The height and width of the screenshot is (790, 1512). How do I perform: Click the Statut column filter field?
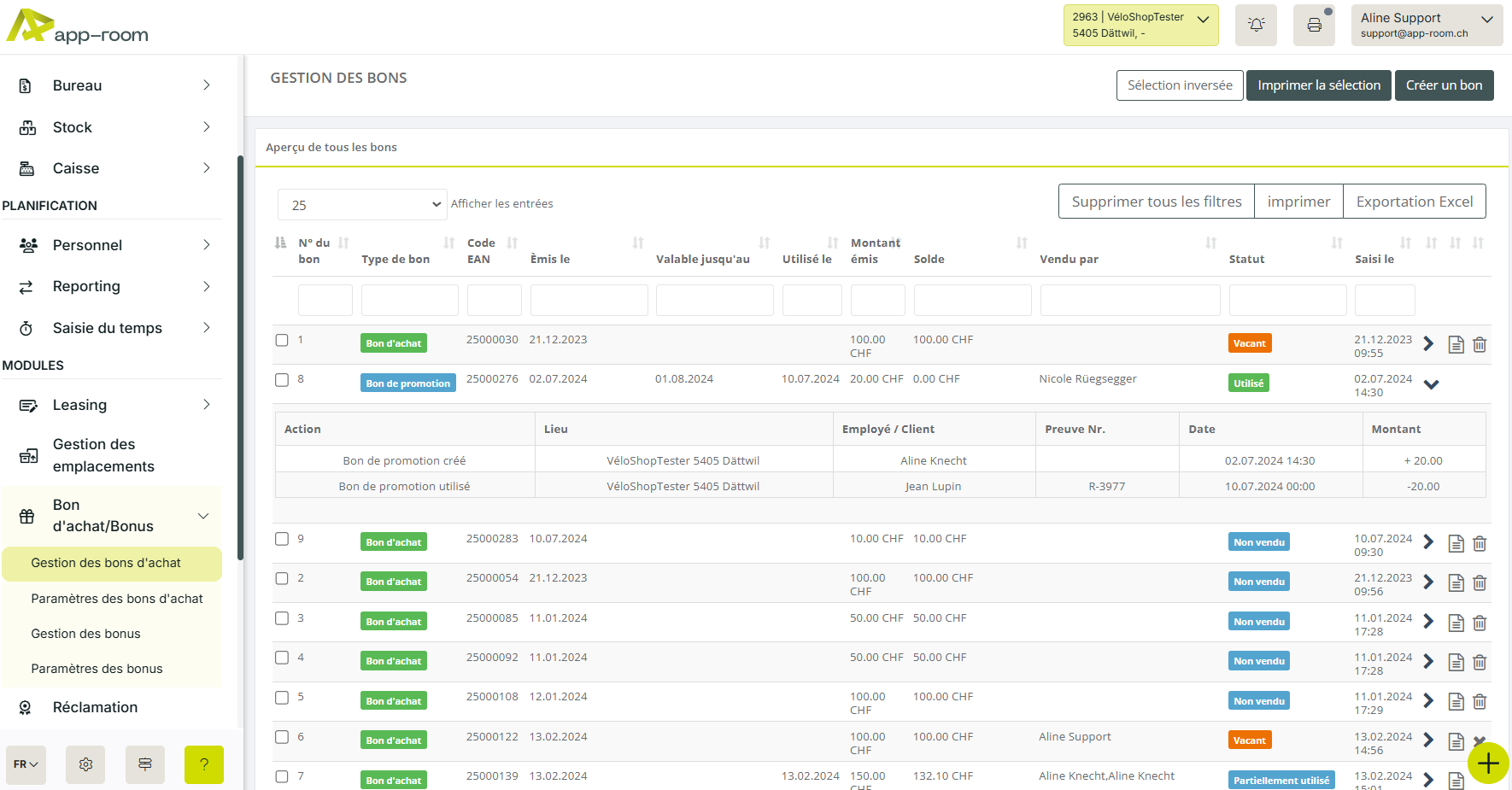click(x=1287, y=301)
